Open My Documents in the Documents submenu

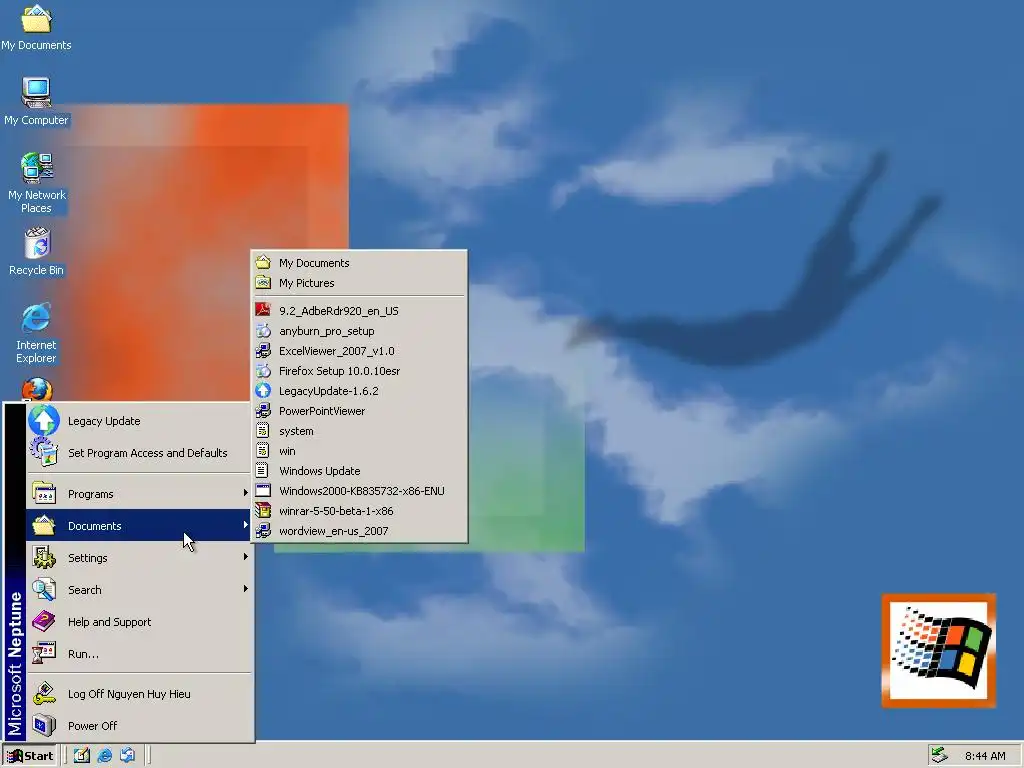[x=359, y=263]
